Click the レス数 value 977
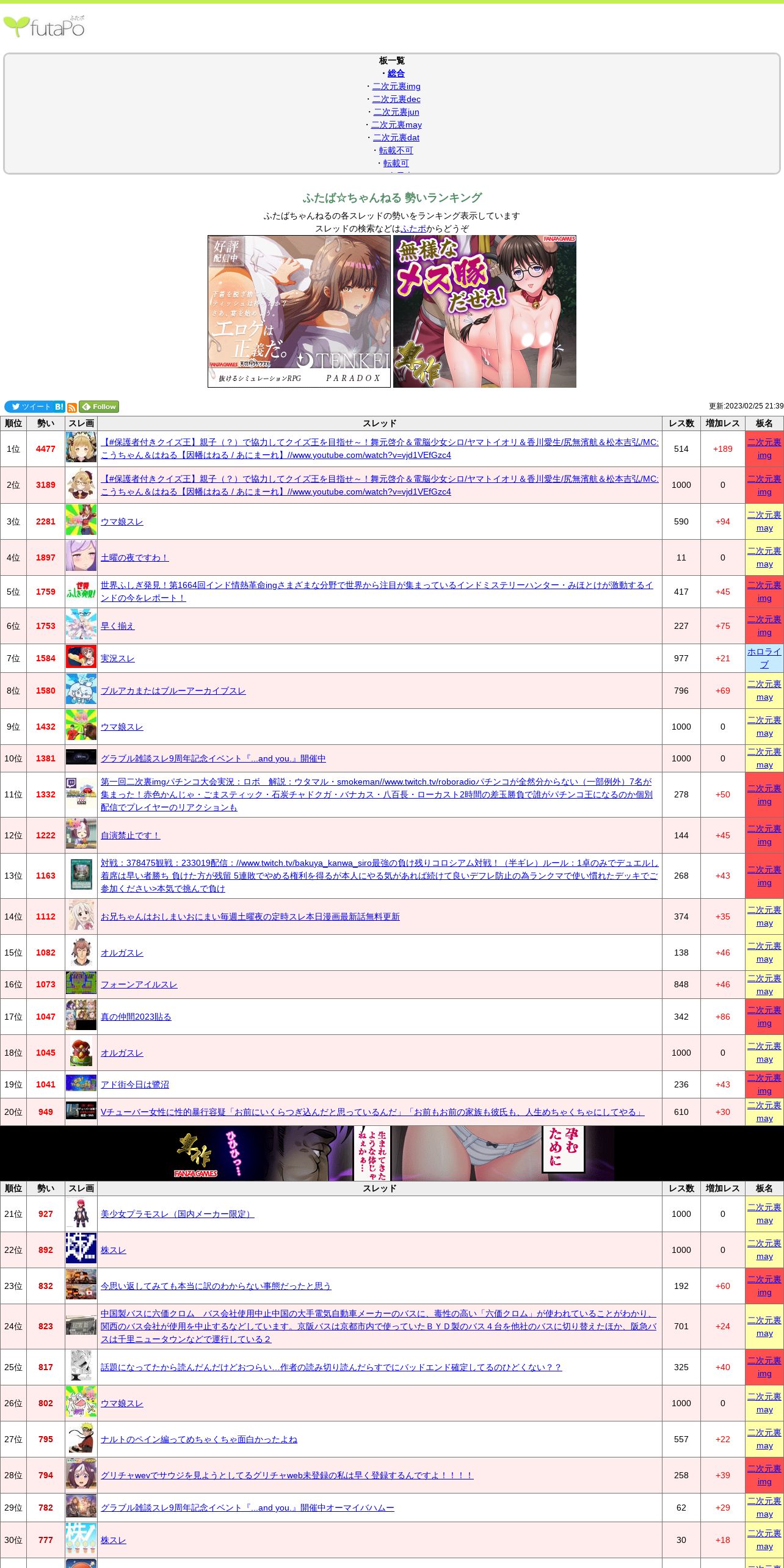Image resolution: width=784 pixels, height=1568 pixels. click(x=681, y=658)
